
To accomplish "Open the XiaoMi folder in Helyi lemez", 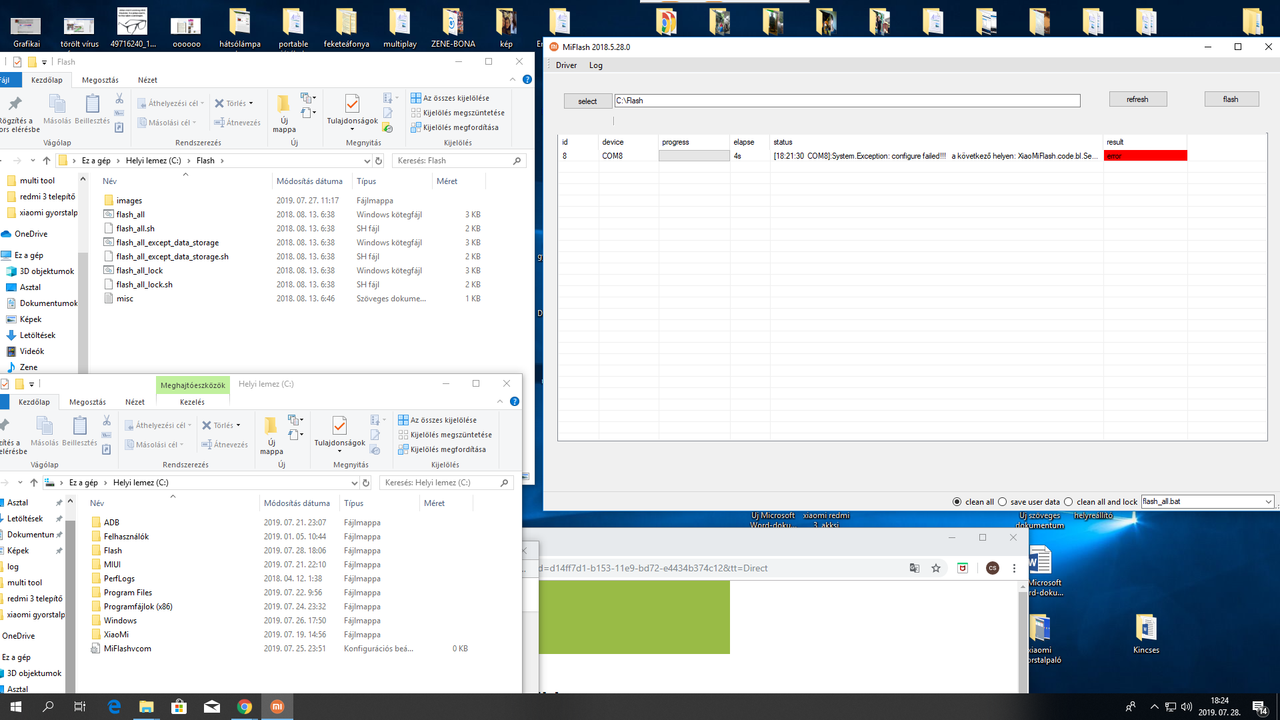I will click(x=116, y=635).
